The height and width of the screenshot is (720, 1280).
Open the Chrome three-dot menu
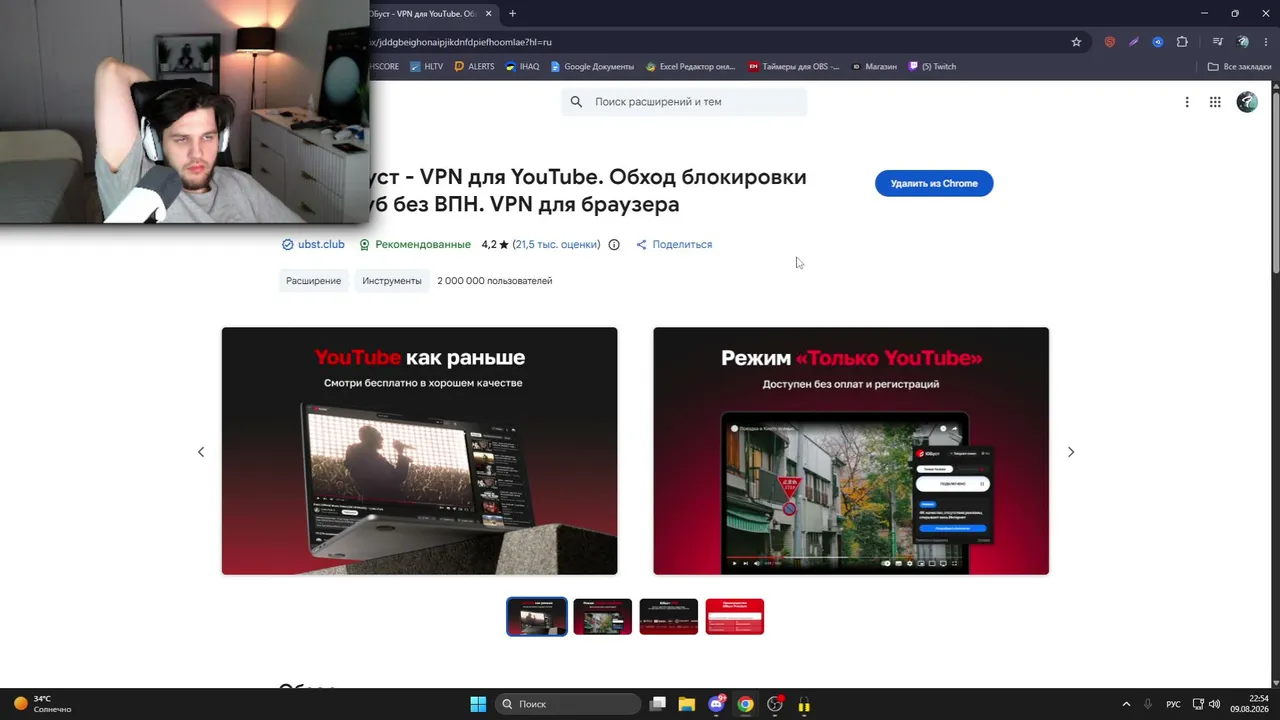(x=1267, y=42)
